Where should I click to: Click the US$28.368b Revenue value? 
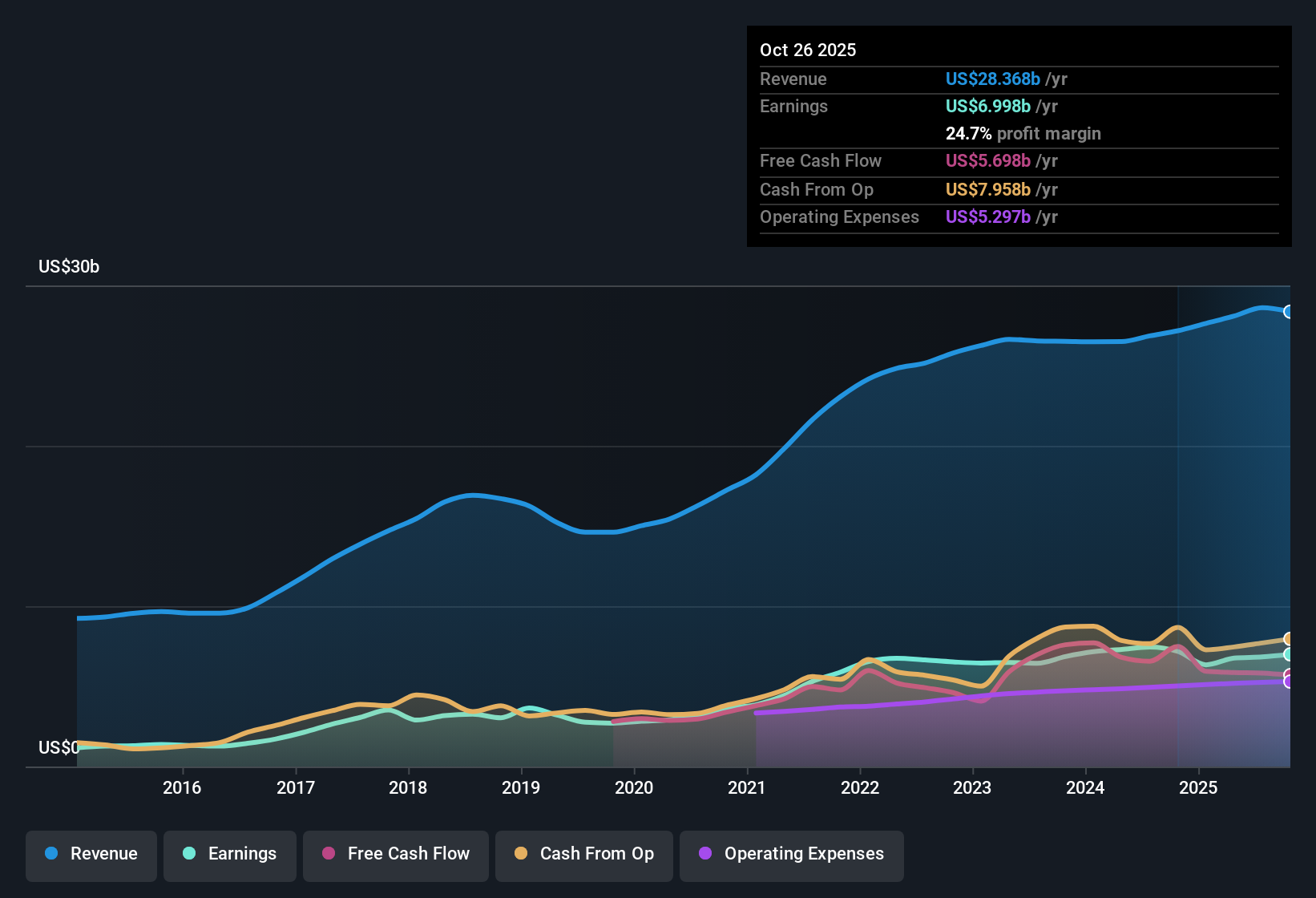tap(992, 79)
